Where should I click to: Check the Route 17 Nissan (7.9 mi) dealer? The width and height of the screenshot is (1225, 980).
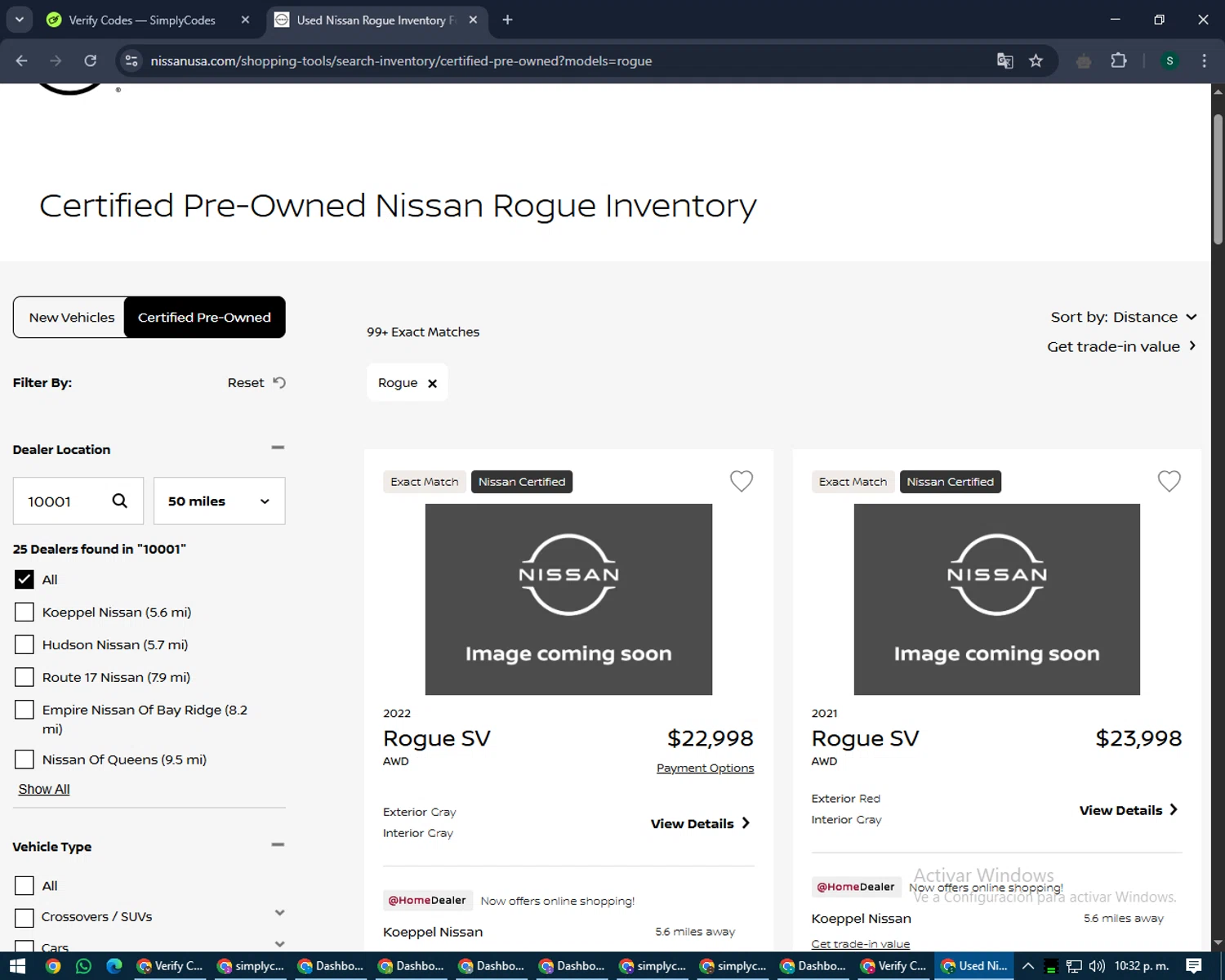[x=24, y=677]
